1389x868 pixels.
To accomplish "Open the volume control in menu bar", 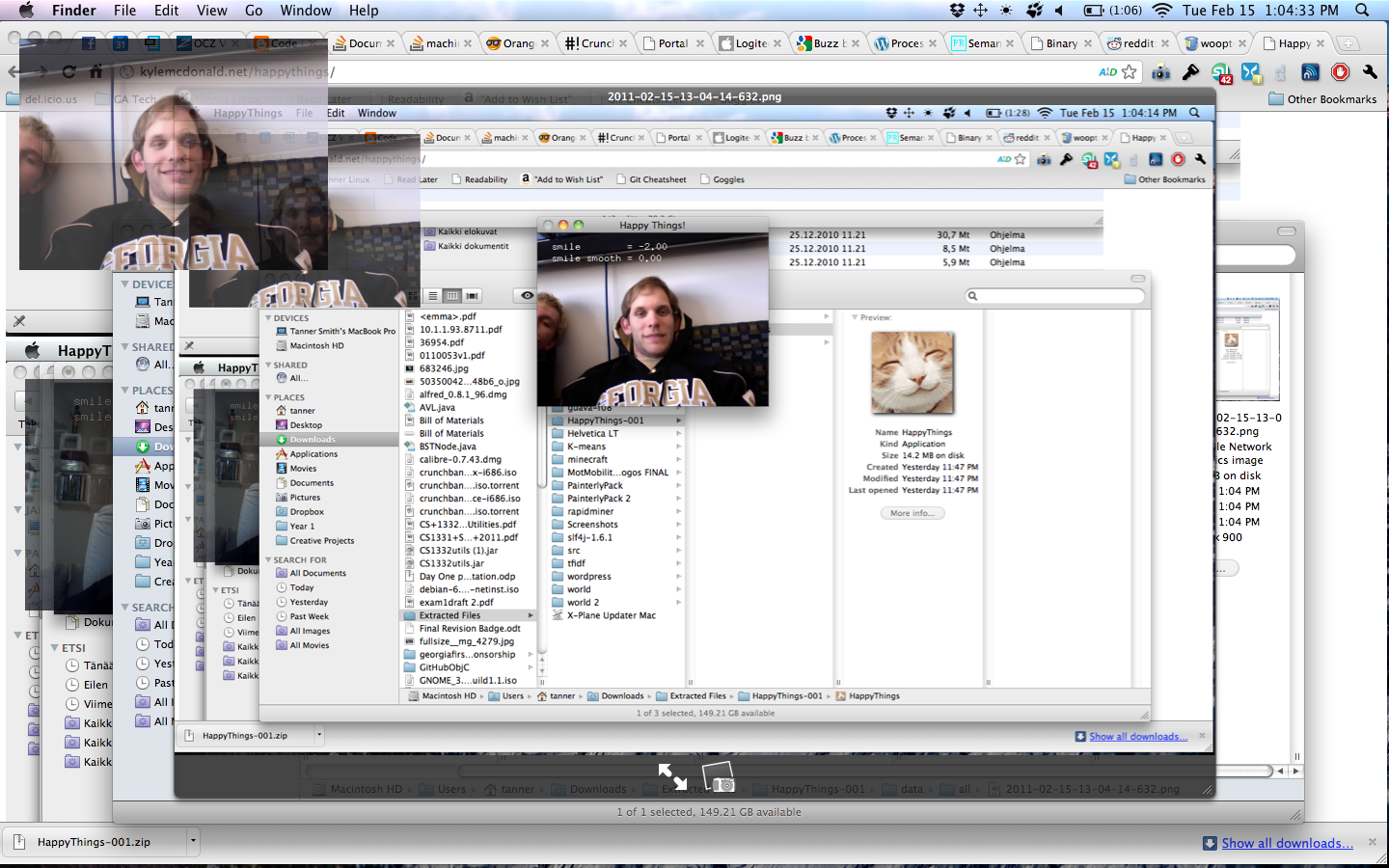I will coord(1058,11).
